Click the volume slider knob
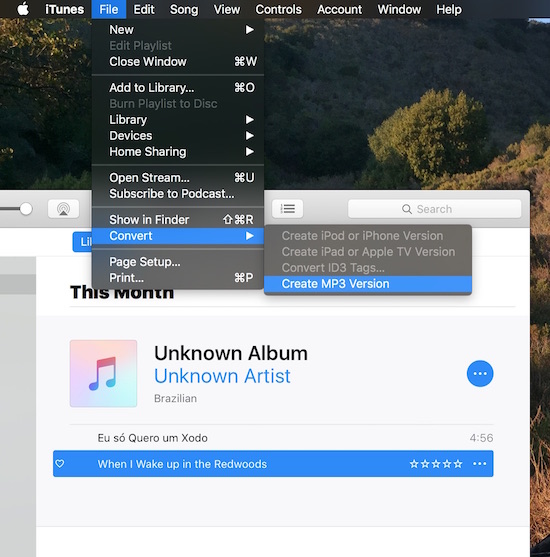 (26, 209)
